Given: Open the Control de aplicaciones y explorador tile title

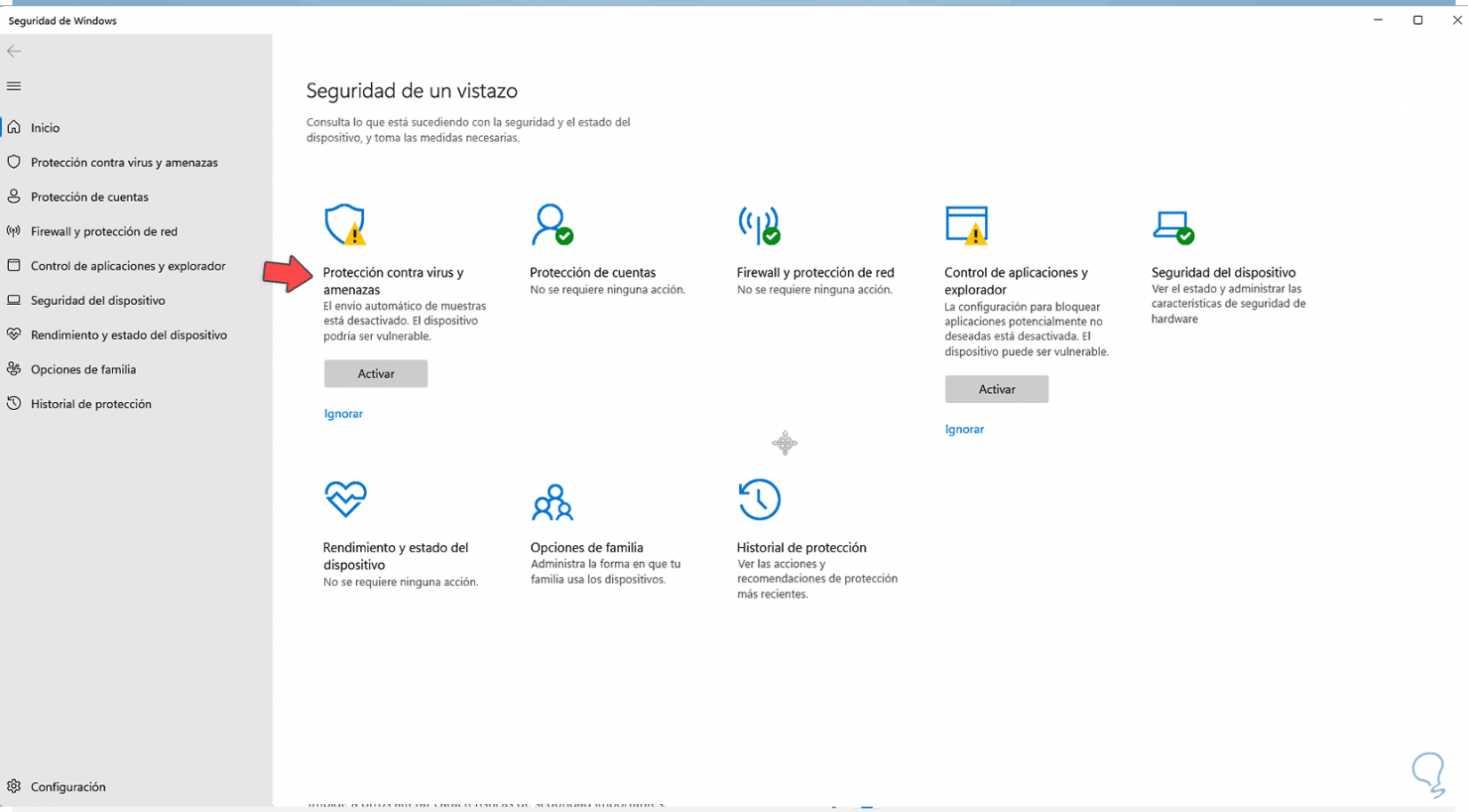Looking at the screenshot, I should point(1016,281).
